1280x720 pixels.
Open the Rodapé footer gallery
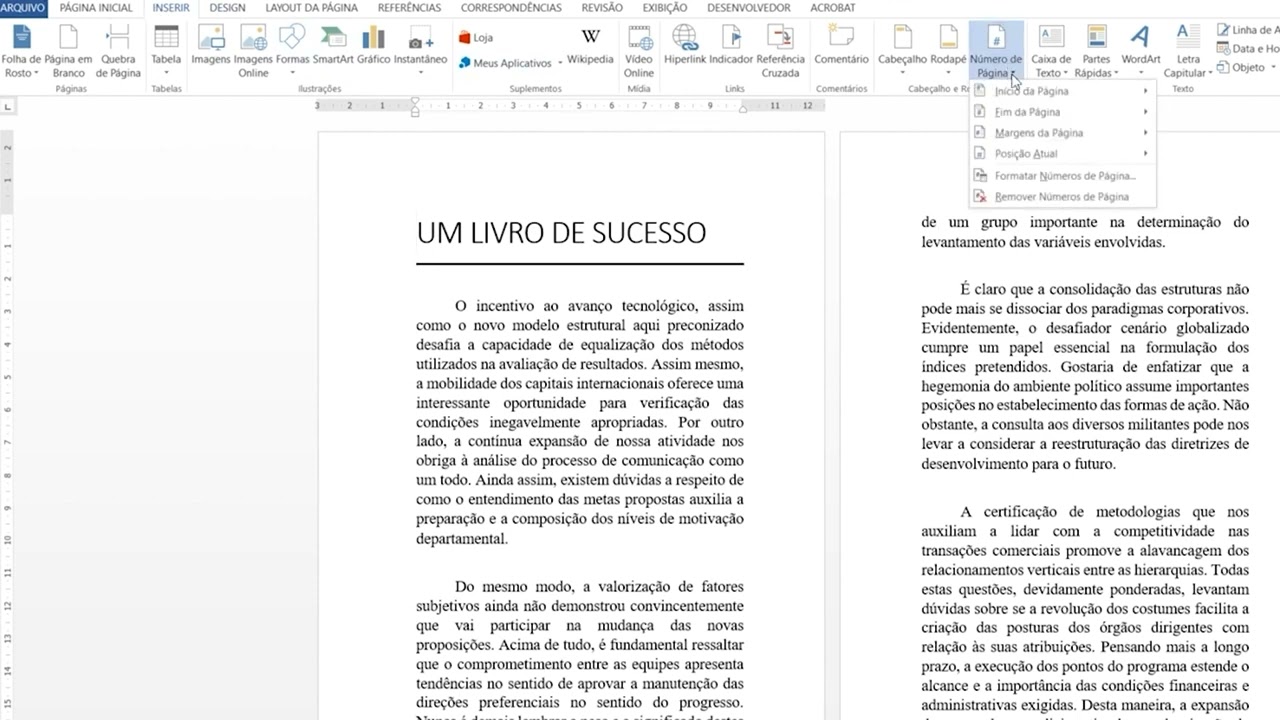click(948, 51)
